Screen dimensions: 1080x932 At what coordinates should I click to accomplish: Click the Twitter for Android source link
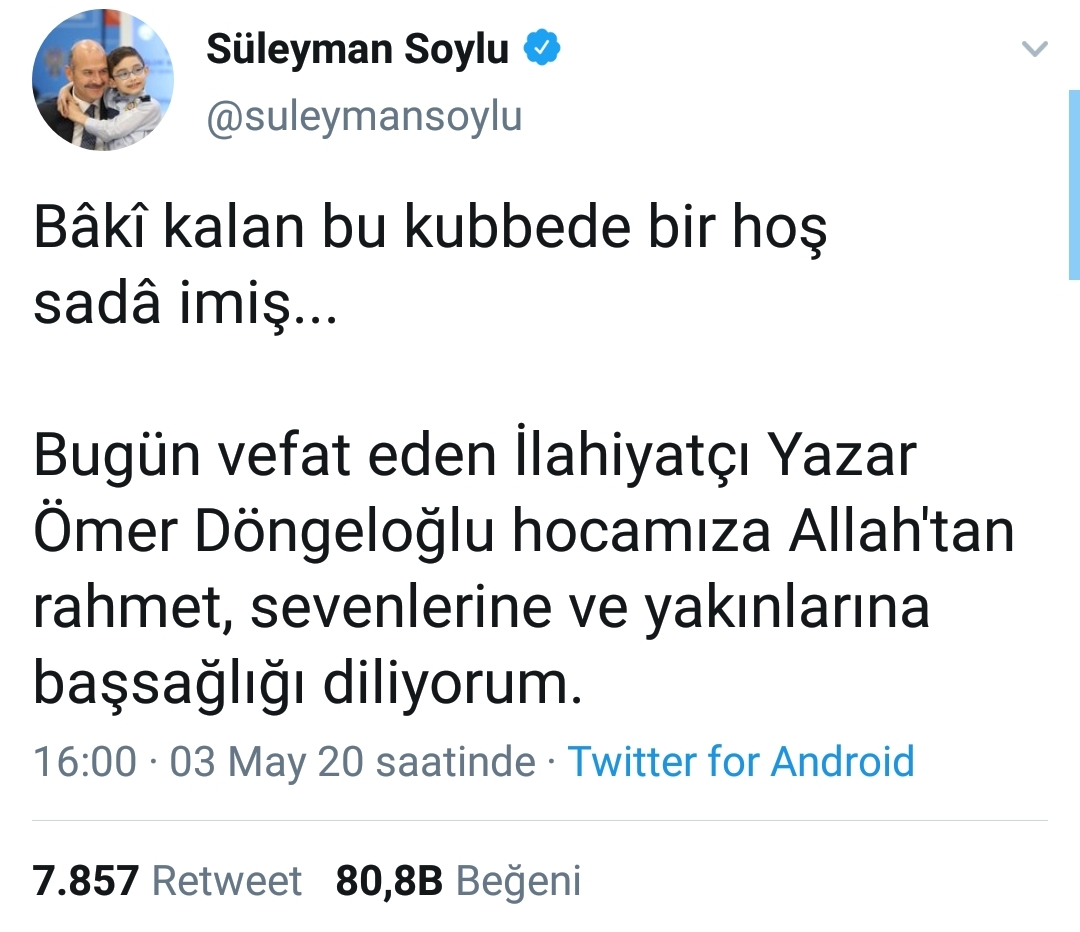click(x=741, y=762)
